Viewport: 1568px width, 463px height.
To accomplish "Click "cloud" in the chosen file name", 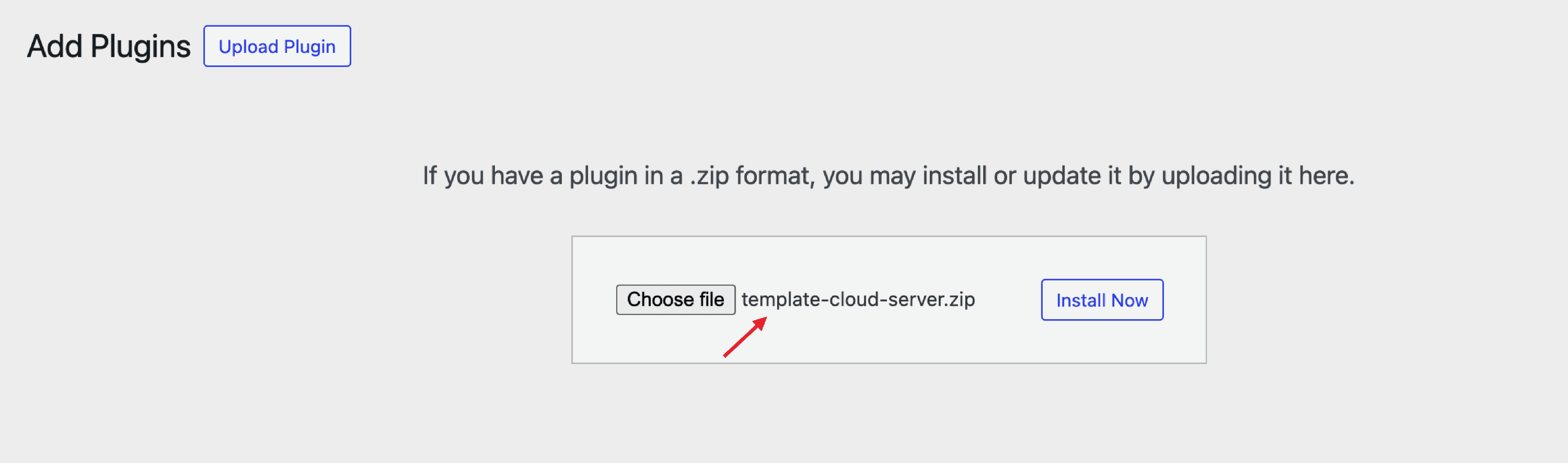I will point(854,300).
